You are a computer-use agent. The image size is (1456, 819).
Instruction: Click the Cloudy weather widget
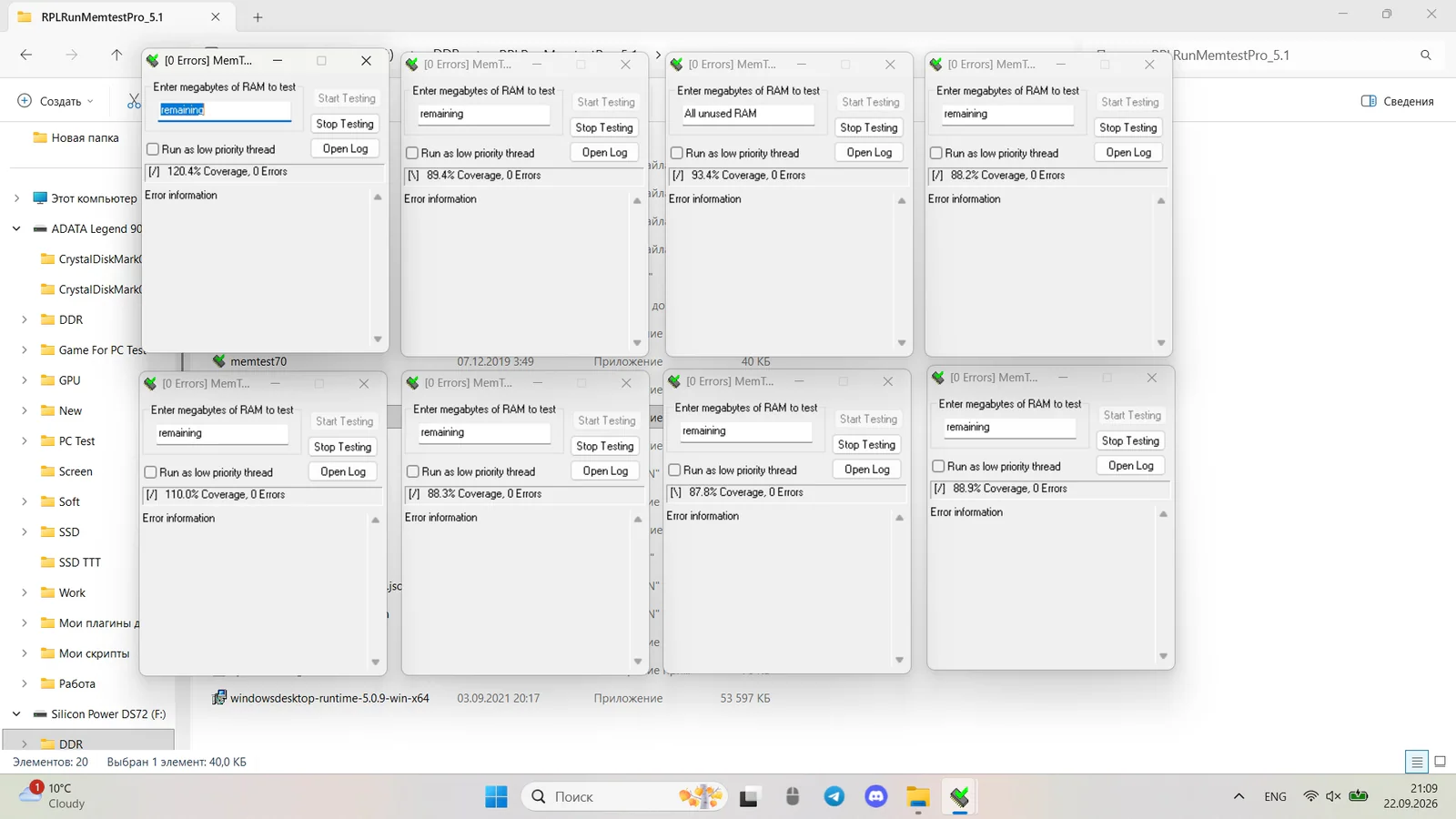(x=53, y=795)
